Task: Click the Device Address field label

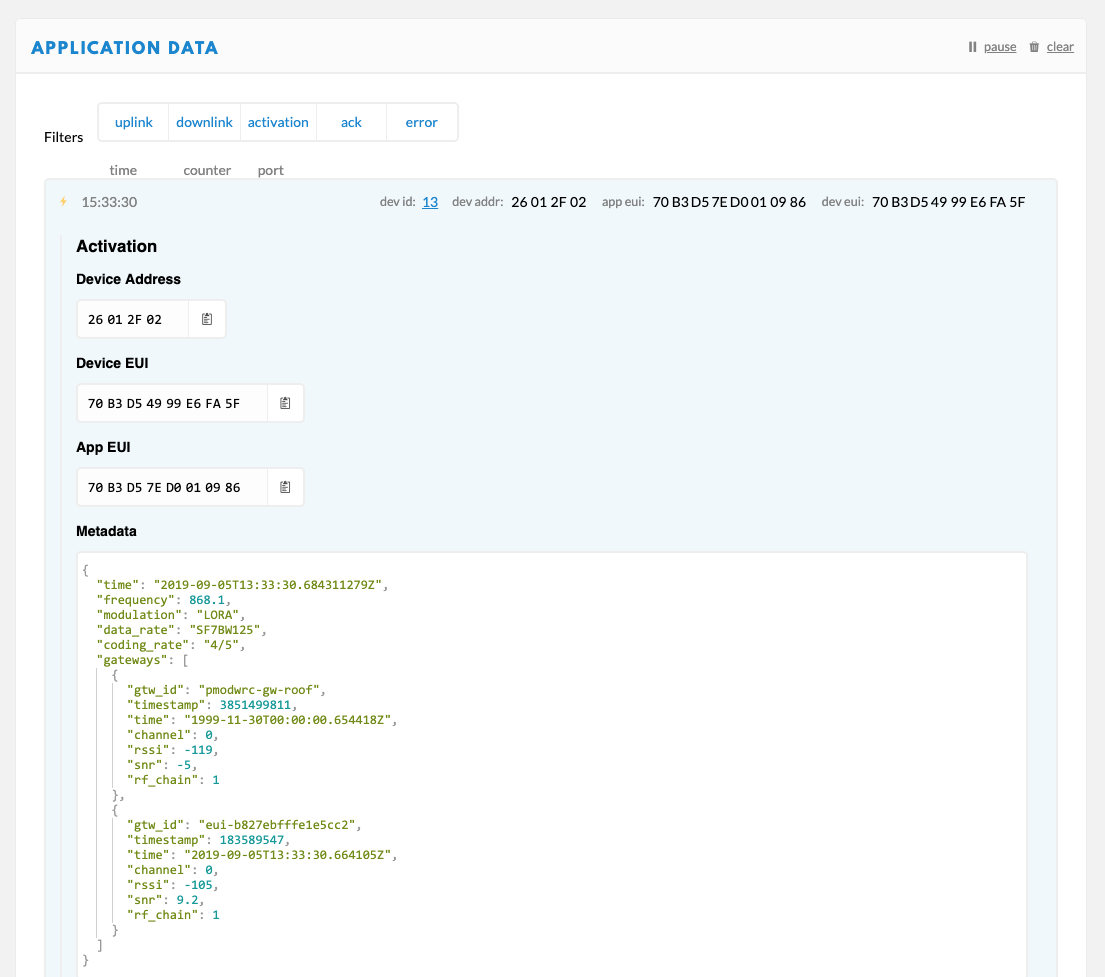Action: pos(128,279)
